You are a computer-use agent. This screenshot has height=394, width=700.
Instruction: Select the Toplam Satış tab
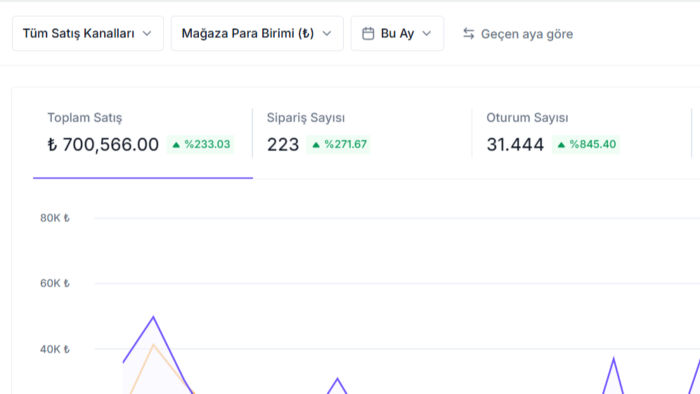(x=143, y=133)
